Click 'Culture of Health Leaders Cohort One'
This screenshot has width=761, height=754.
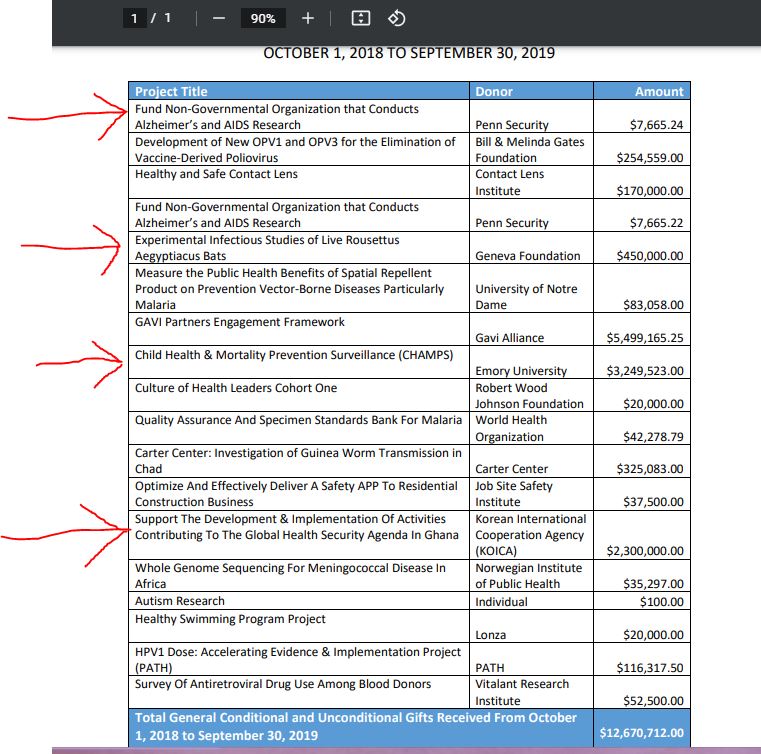[236, 388]
